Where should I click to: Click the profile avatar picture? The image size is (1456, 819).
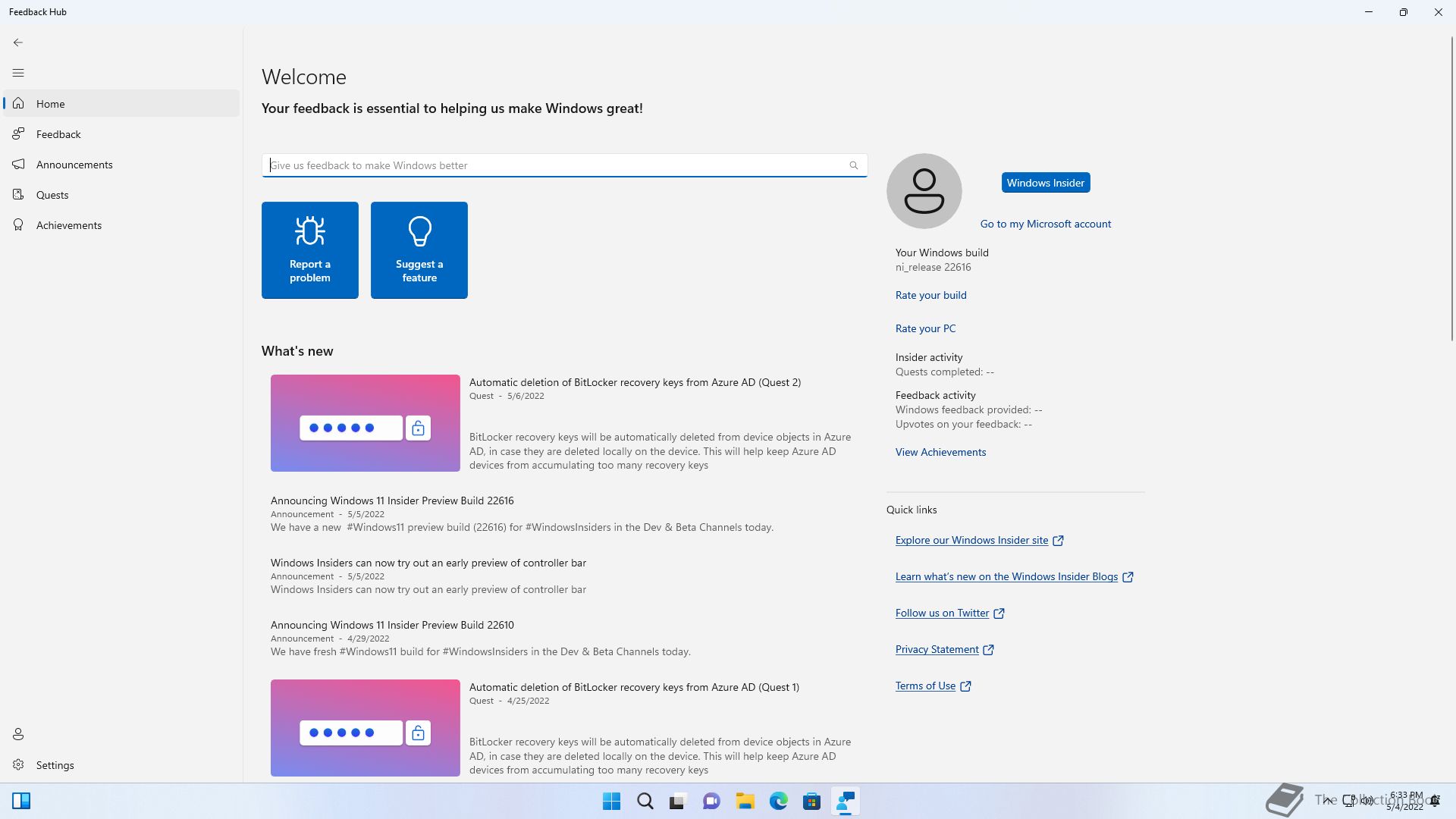924,191
